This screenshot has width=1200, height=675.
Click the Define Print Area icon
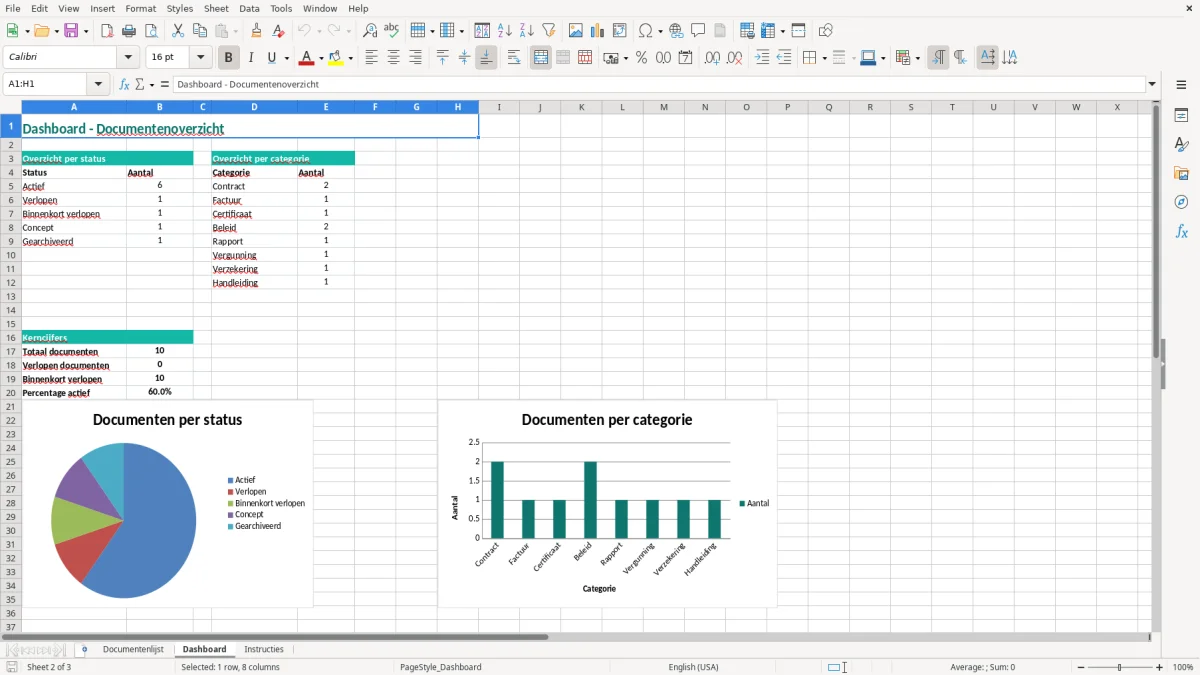click(x=747, y=31)
